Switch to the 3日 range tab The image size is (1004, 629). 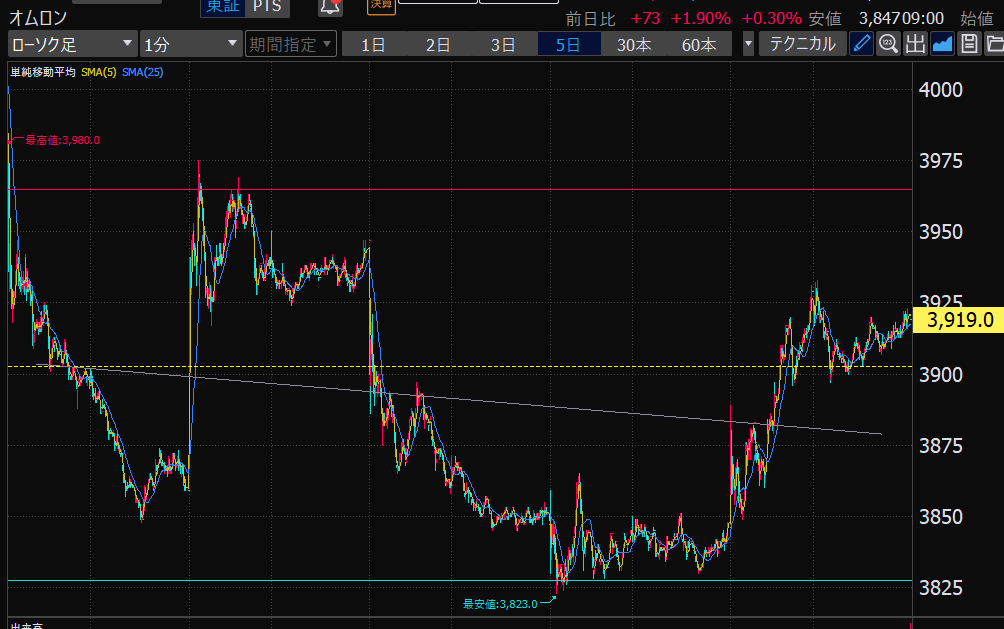[x=503, y=44]
